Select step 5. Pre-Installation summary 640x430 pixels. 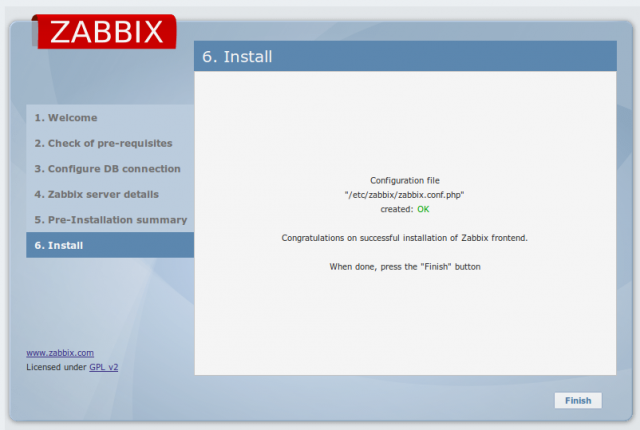tap(110, 219)
